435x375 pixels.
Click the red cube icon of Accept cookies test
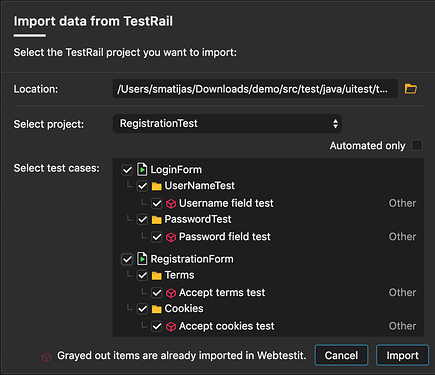[x=171, y=327]
